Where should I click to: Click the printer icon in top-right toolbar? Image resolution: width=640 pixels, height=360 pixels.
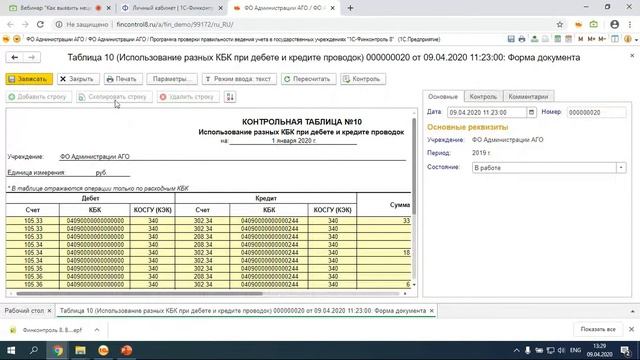(x=522, y=39)
